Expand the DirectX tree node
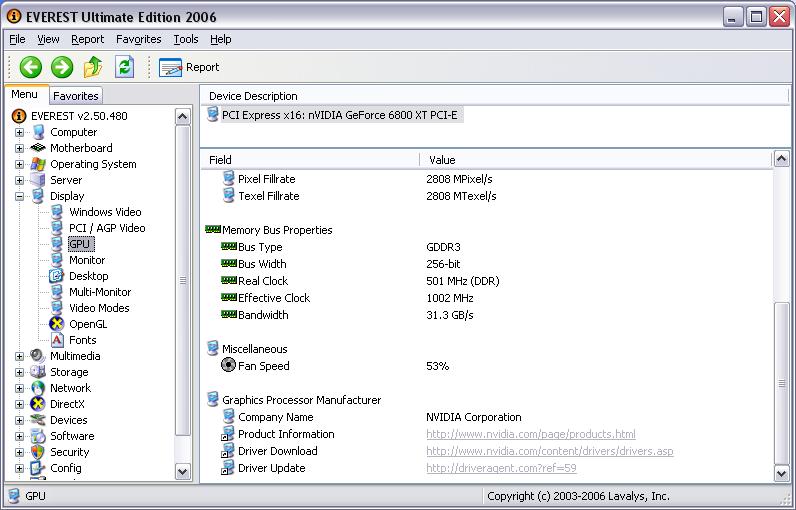This screenshot has height=510, width=796. click(19, 404)
